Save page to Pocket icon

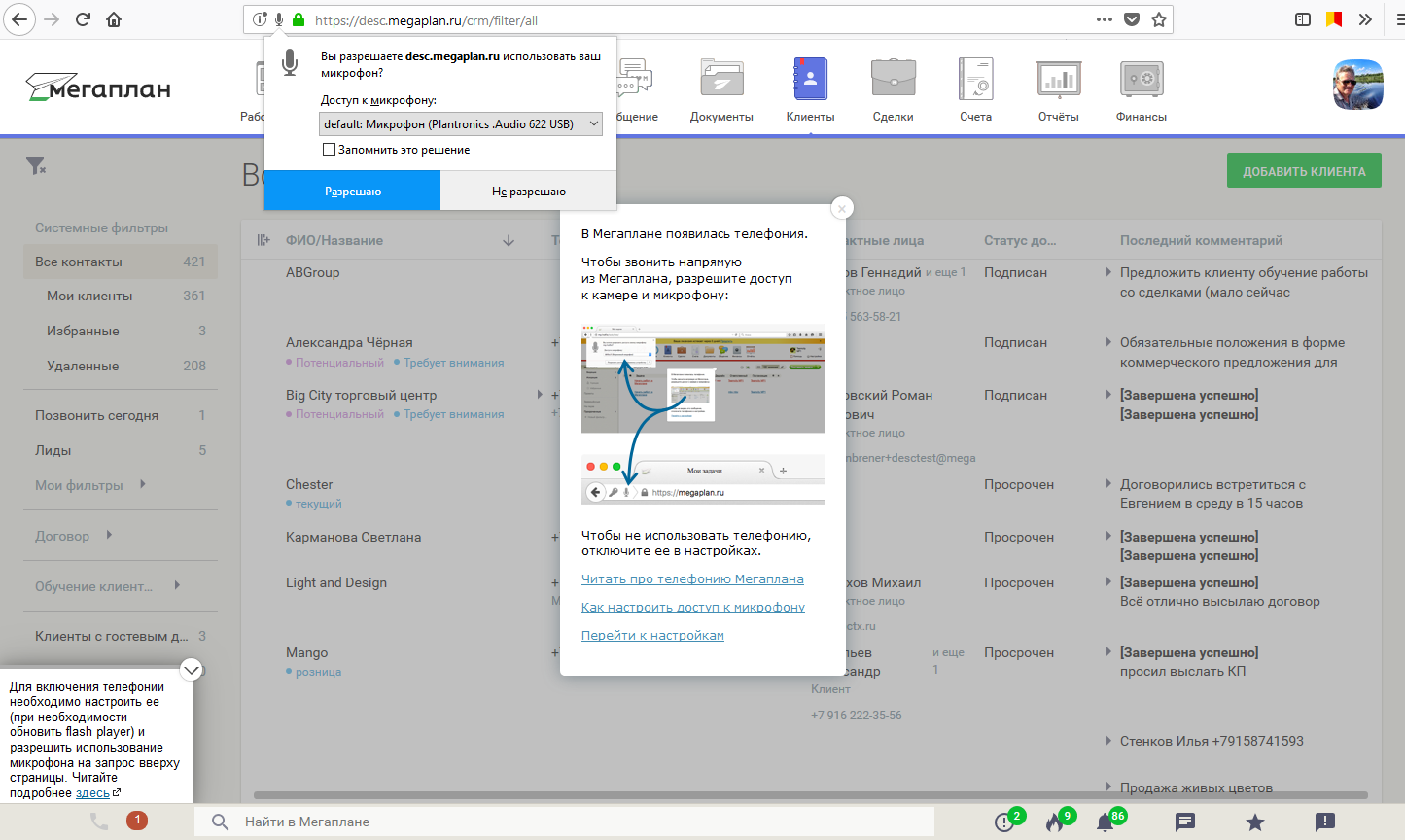[1132, 19]
